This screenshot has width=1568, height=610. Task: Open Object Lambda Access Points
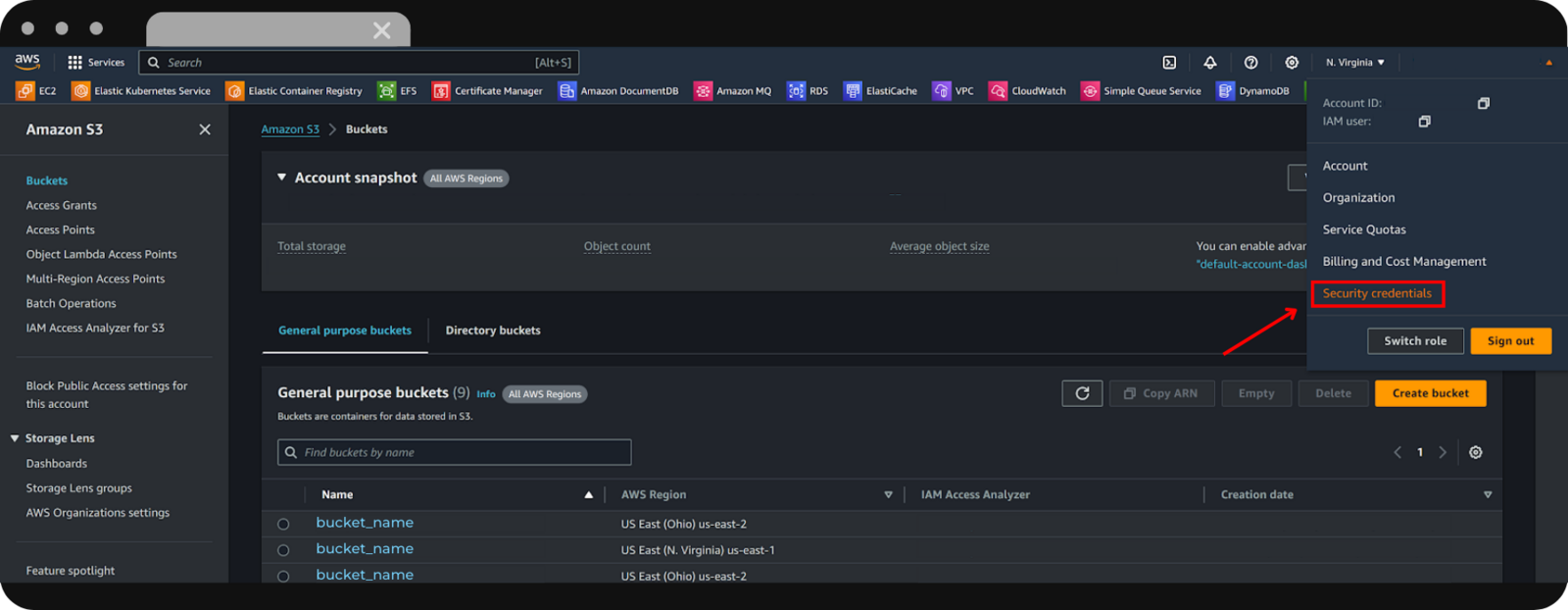pos(102,254)
